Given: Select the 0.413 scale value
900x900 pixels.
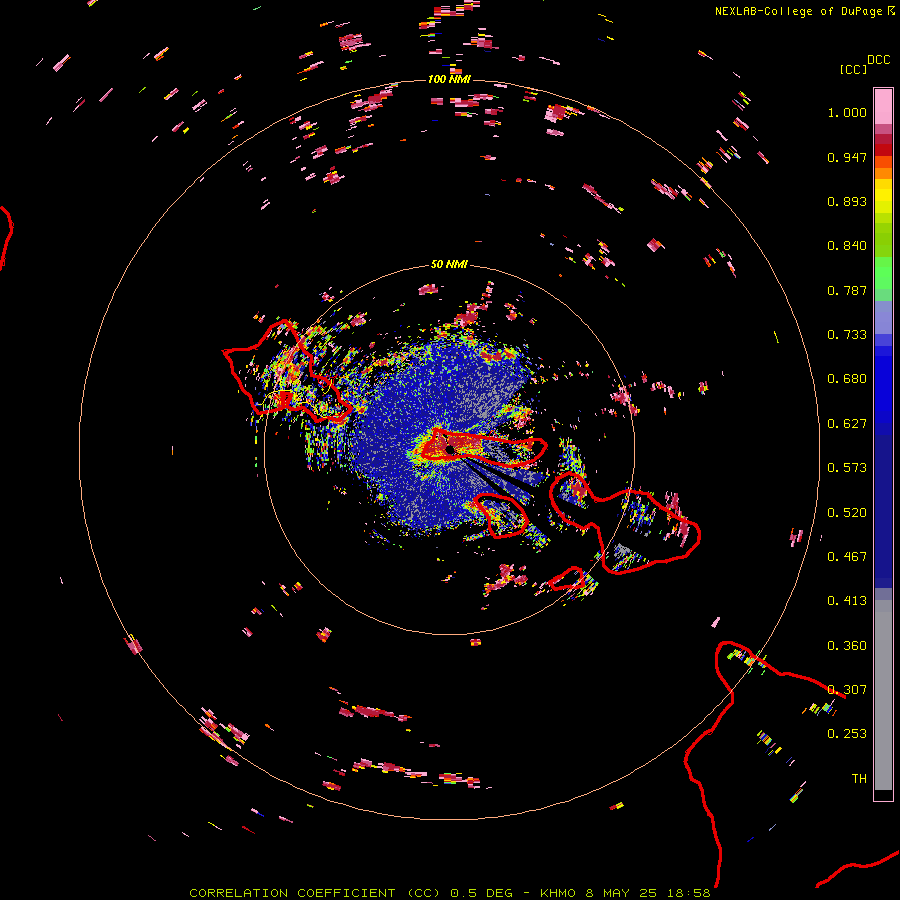Looking at the screenshot, I should 847,601.
